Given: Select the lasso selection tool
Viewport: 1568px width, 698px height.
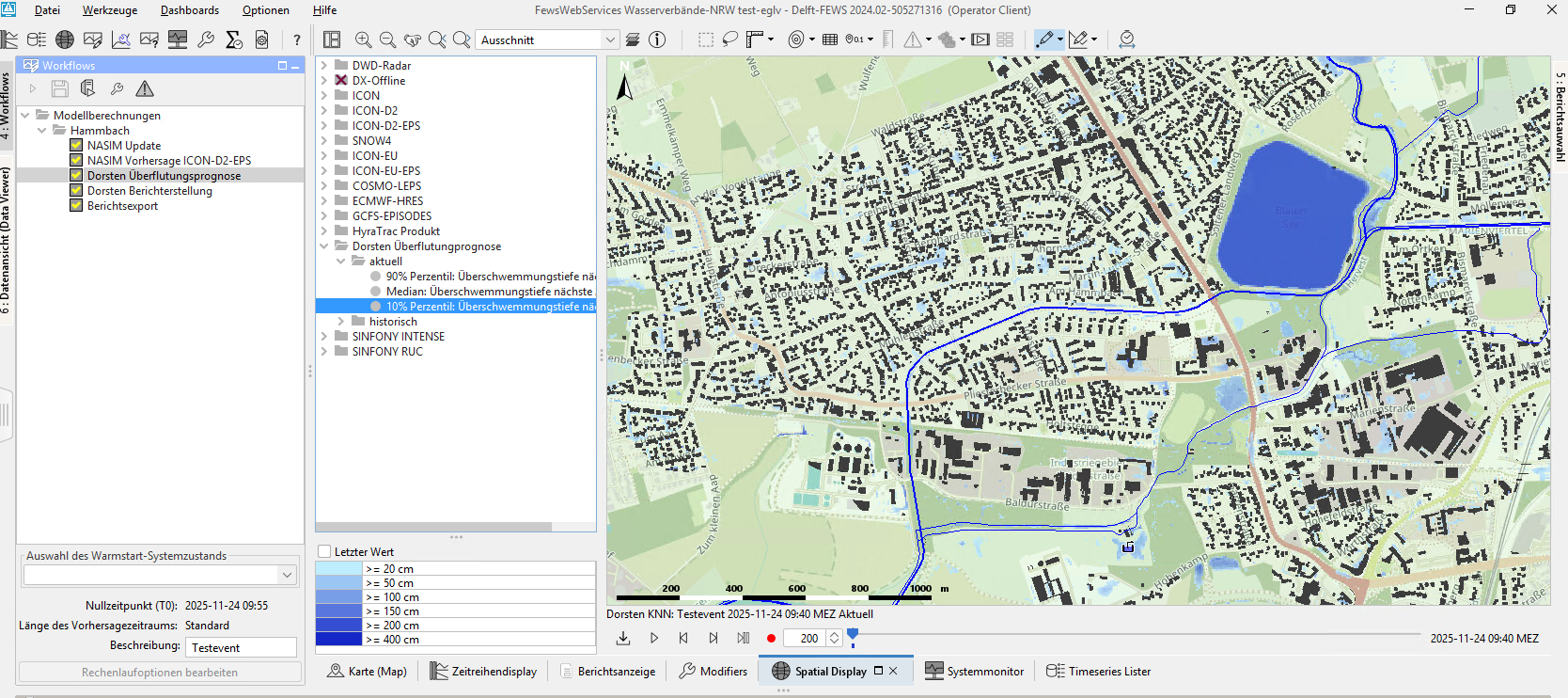Looking at the screenshot, I should [x=730, y=40].
